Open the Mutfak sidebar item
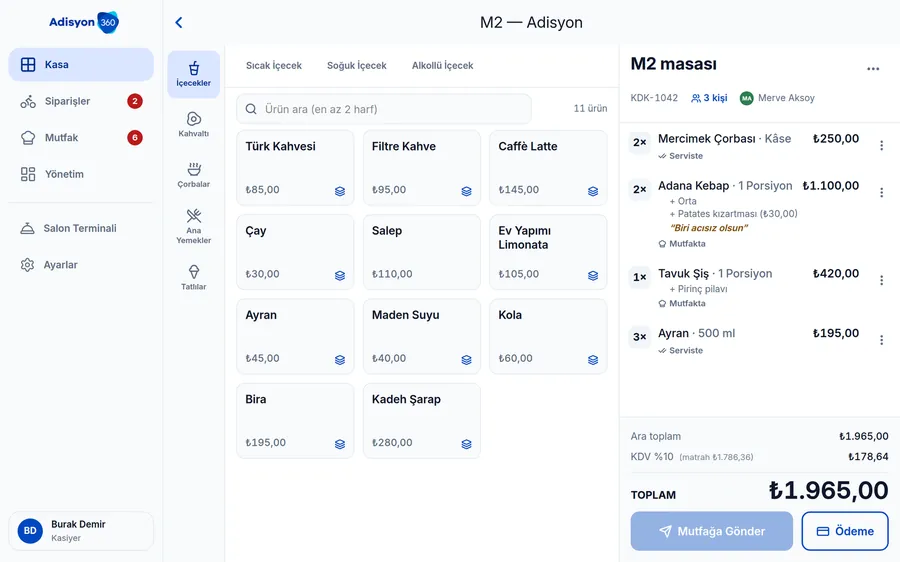Image resolution: width=900 pixels, height=562 pixels. (81, 138)
